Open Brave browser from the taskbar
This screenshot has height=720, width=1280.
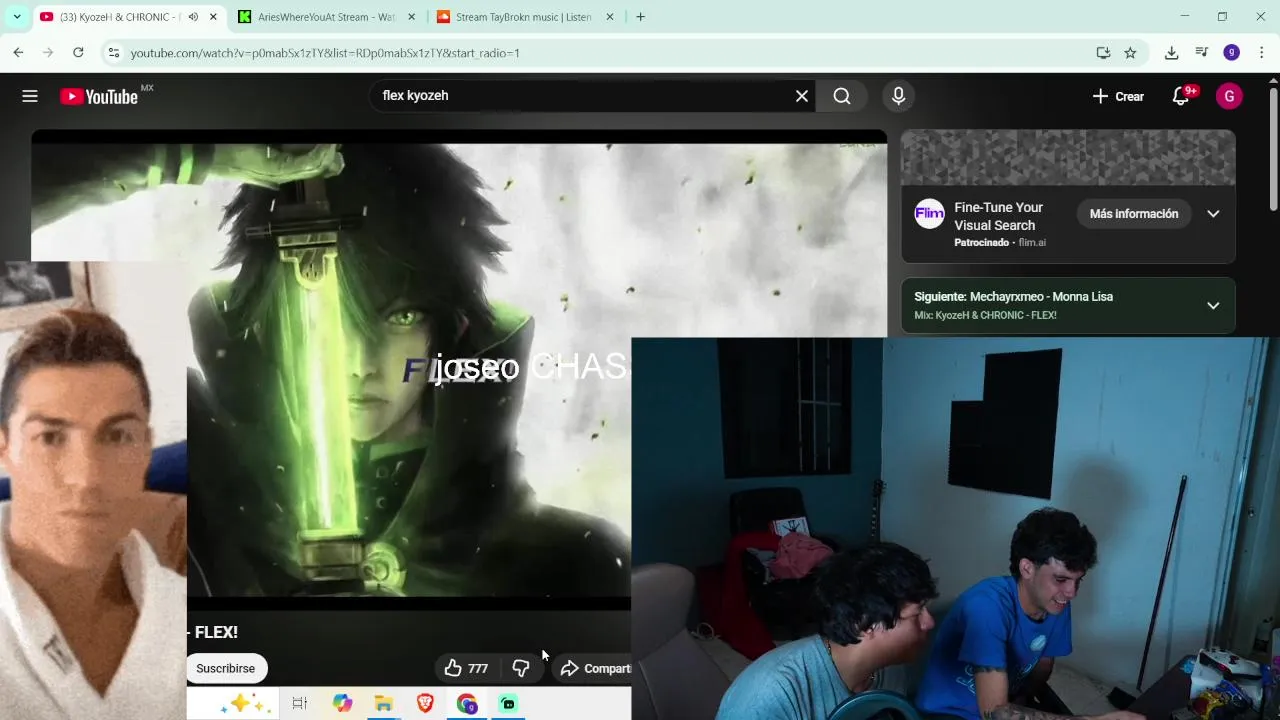click(425, 703)
